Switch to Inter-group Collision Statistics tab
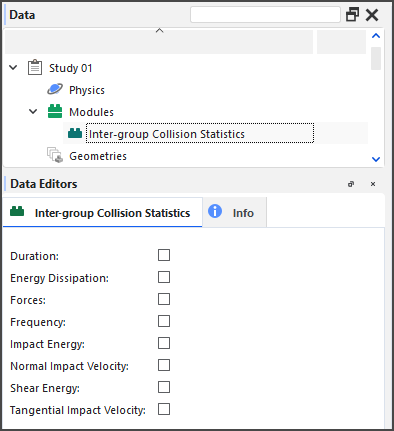Screen dimensions: 394x431 [x=102, y=212]
